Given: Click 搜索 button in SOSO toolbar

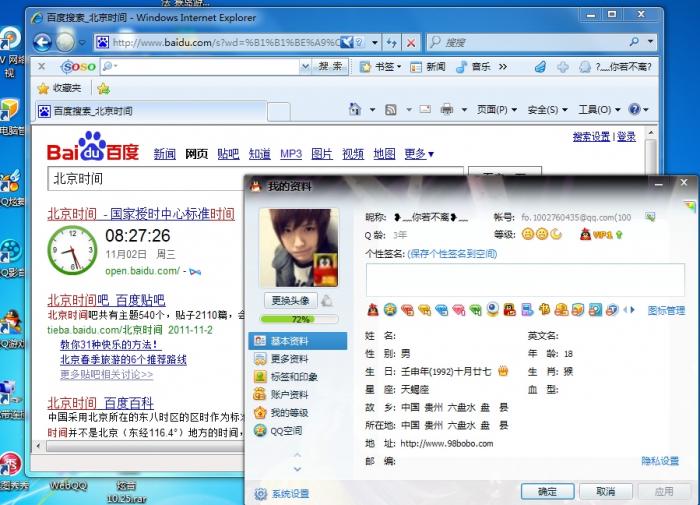Looking at the screenshot, I should [x=330, y=67].
